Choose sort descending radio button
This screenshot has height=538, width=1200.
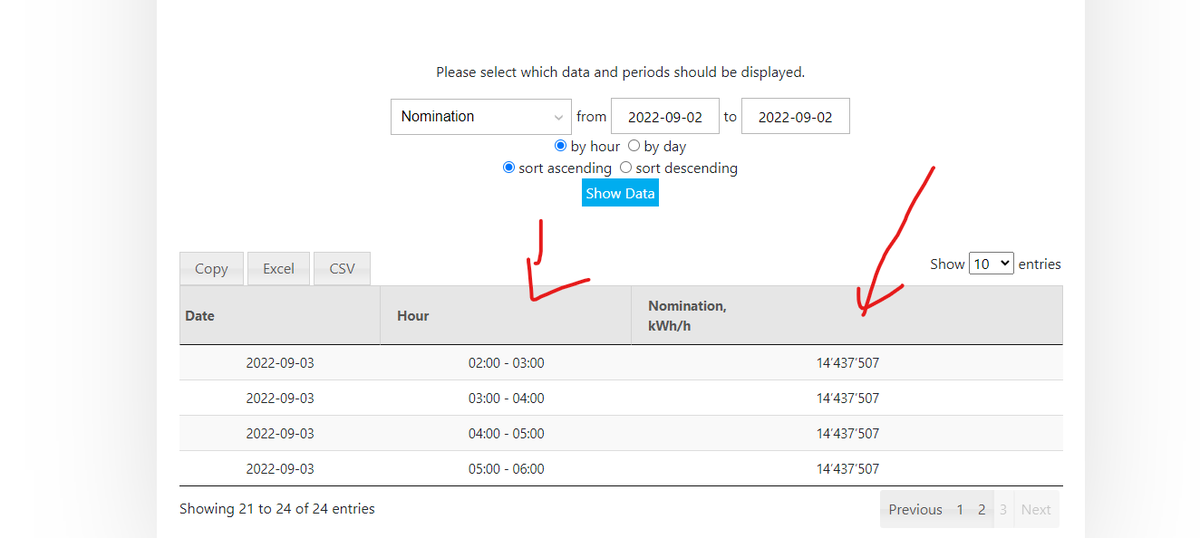(x=626, y=168)
